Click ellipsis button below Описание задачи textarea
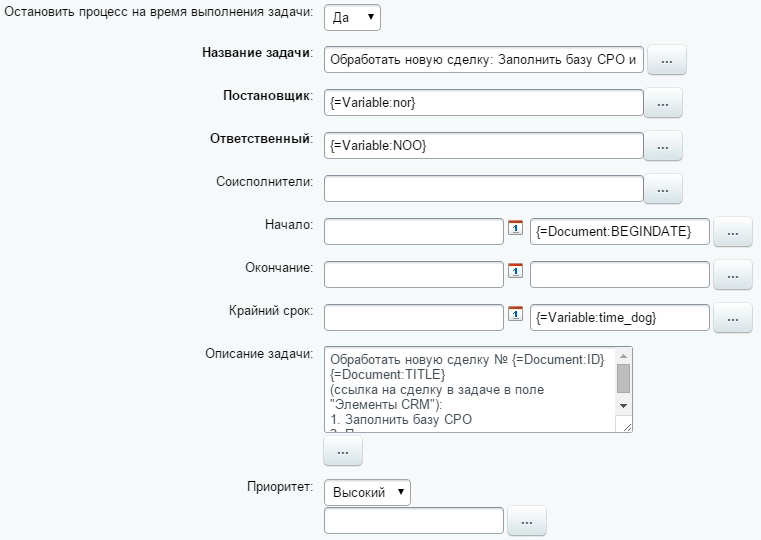Image resolution: width=761 pixels, height=540 pixels. 342,451
